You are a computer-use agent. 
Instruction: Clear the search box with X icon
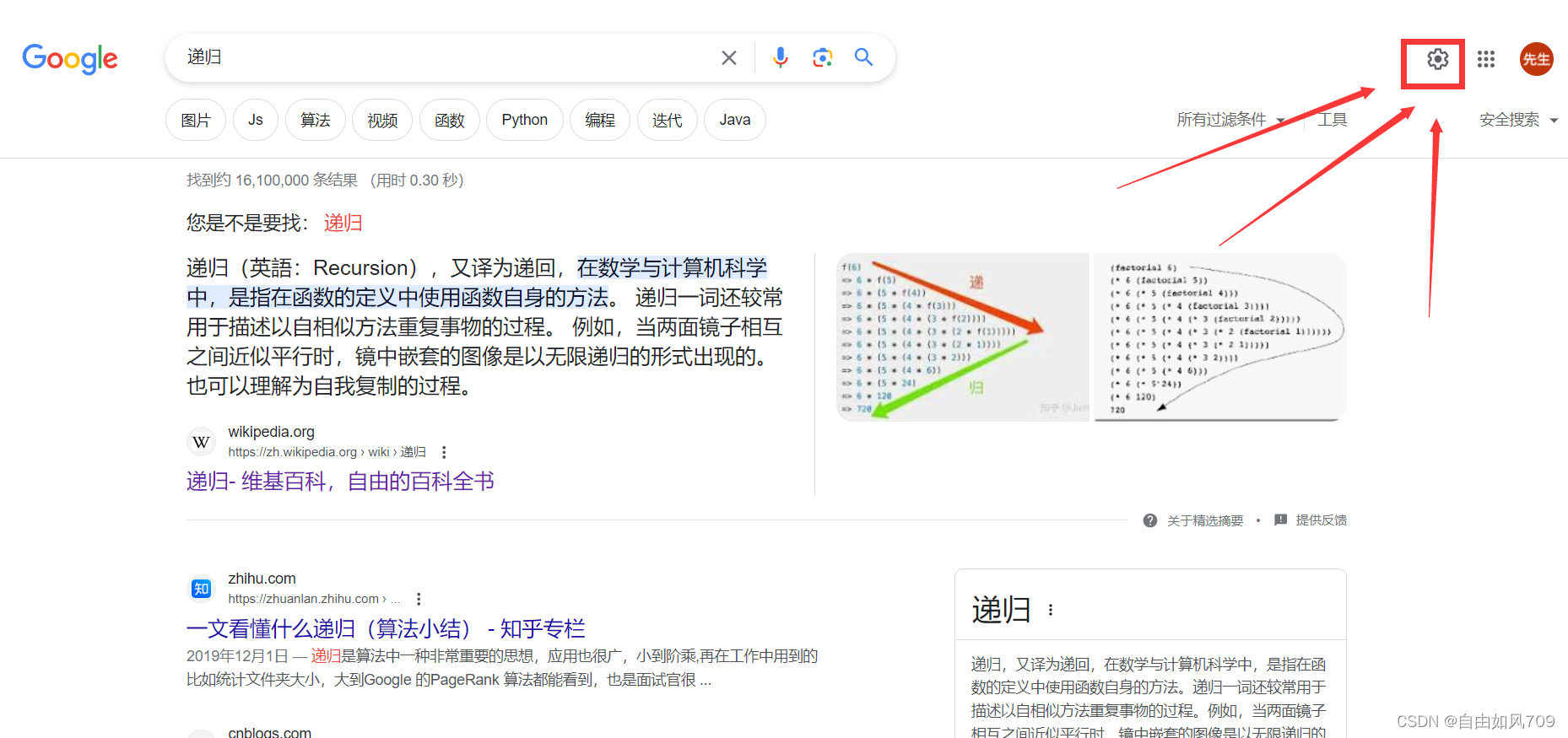729,57
